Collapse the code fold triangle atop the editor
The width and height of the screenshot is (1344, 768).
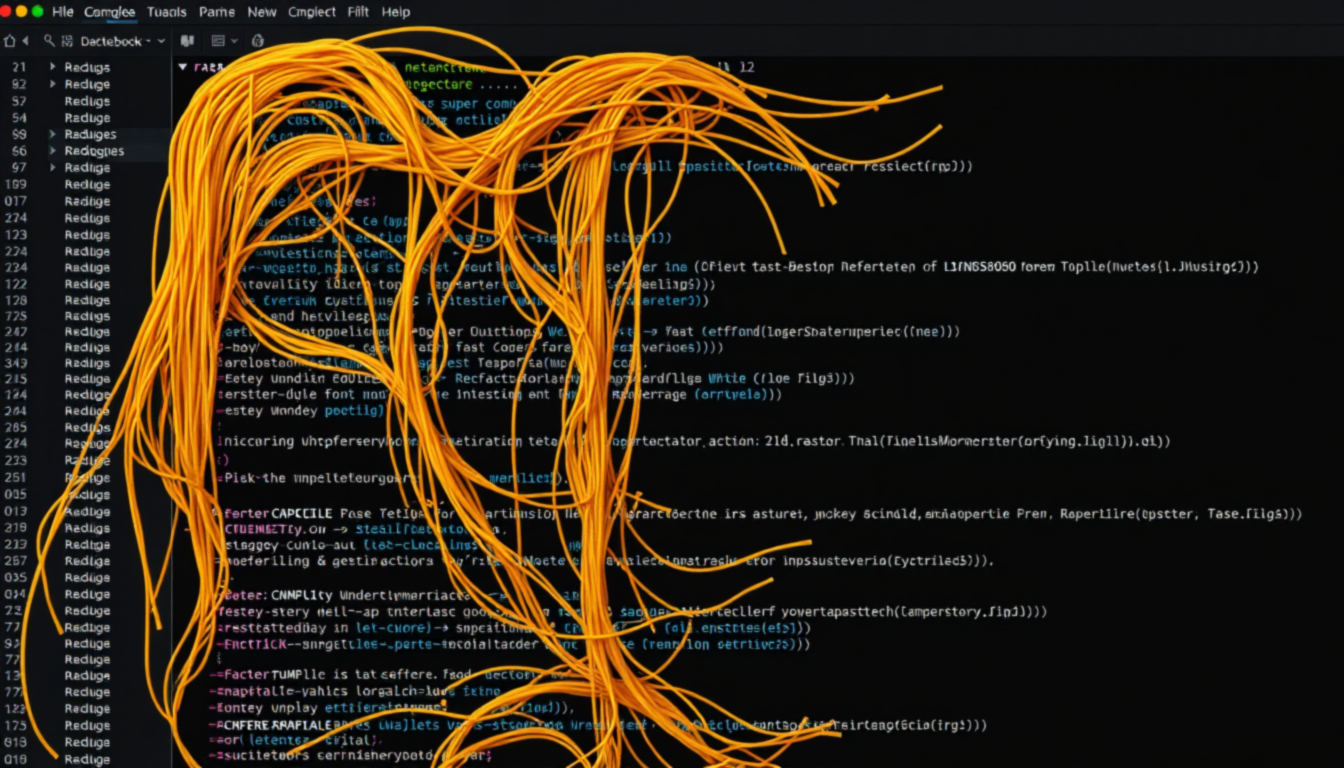183,67
